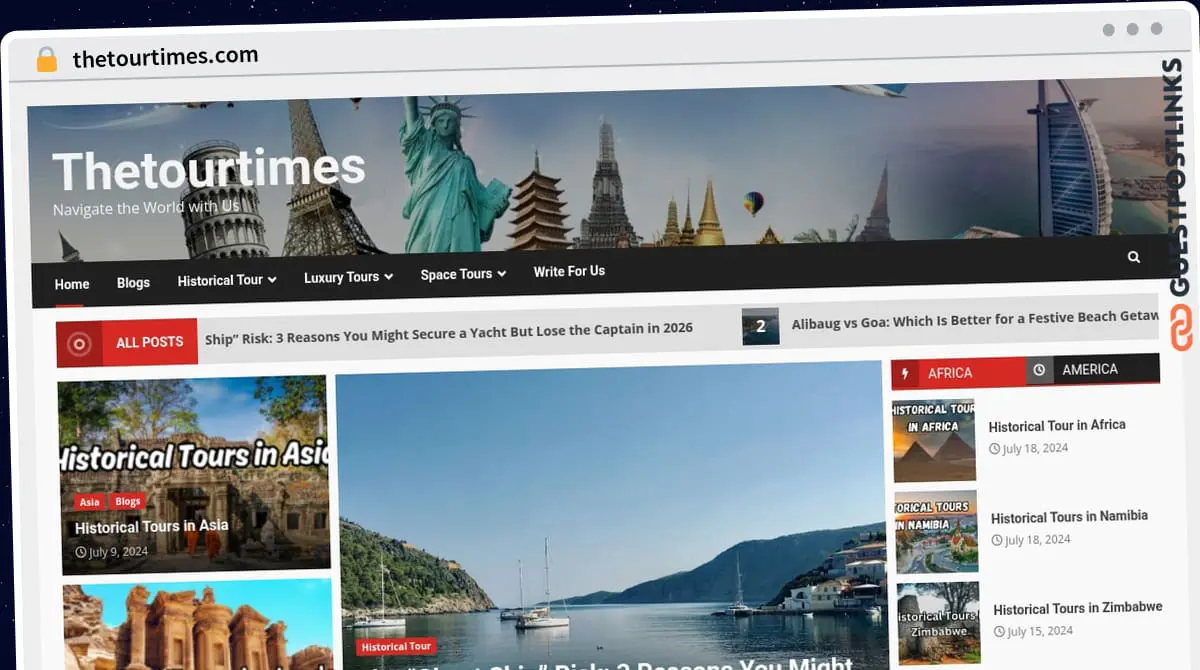Click the ALL POSTS button

pos(148,342)
